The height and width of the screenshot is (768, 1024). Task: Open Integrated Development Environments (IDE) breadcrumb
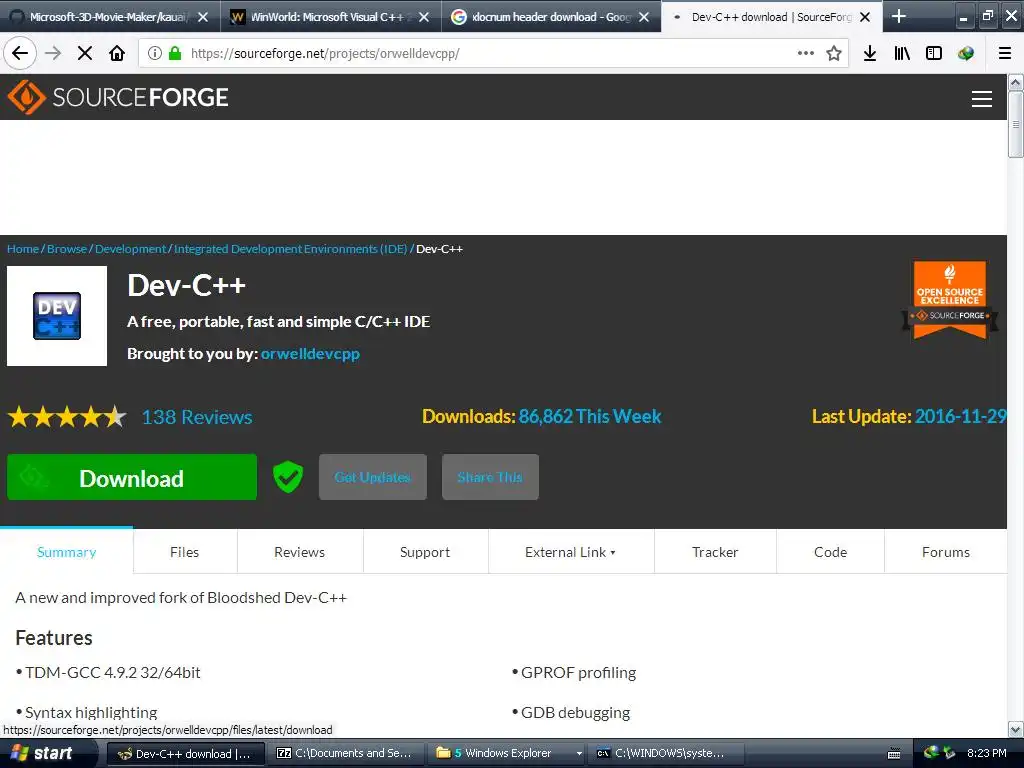point(291,249)
